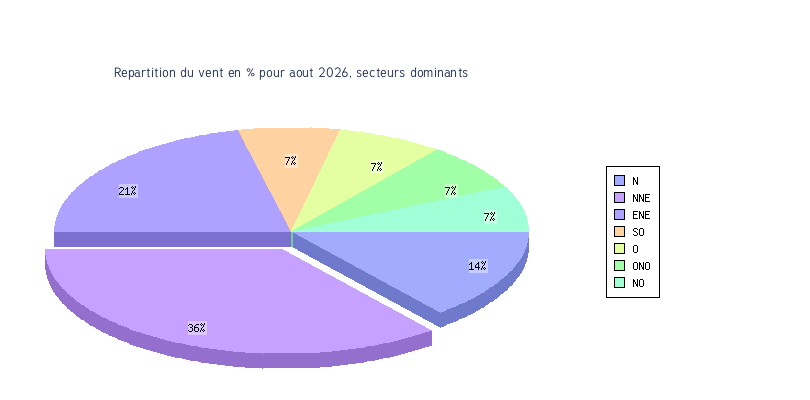The image size is (810, 400).
Task: Click the aqua 7% slice label
Action: 490,217
